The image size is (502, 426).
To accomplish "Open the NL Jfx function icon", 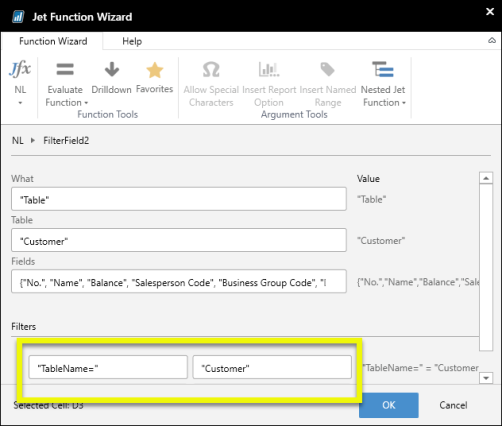I will pyautogui.click(x=20, y=69).
